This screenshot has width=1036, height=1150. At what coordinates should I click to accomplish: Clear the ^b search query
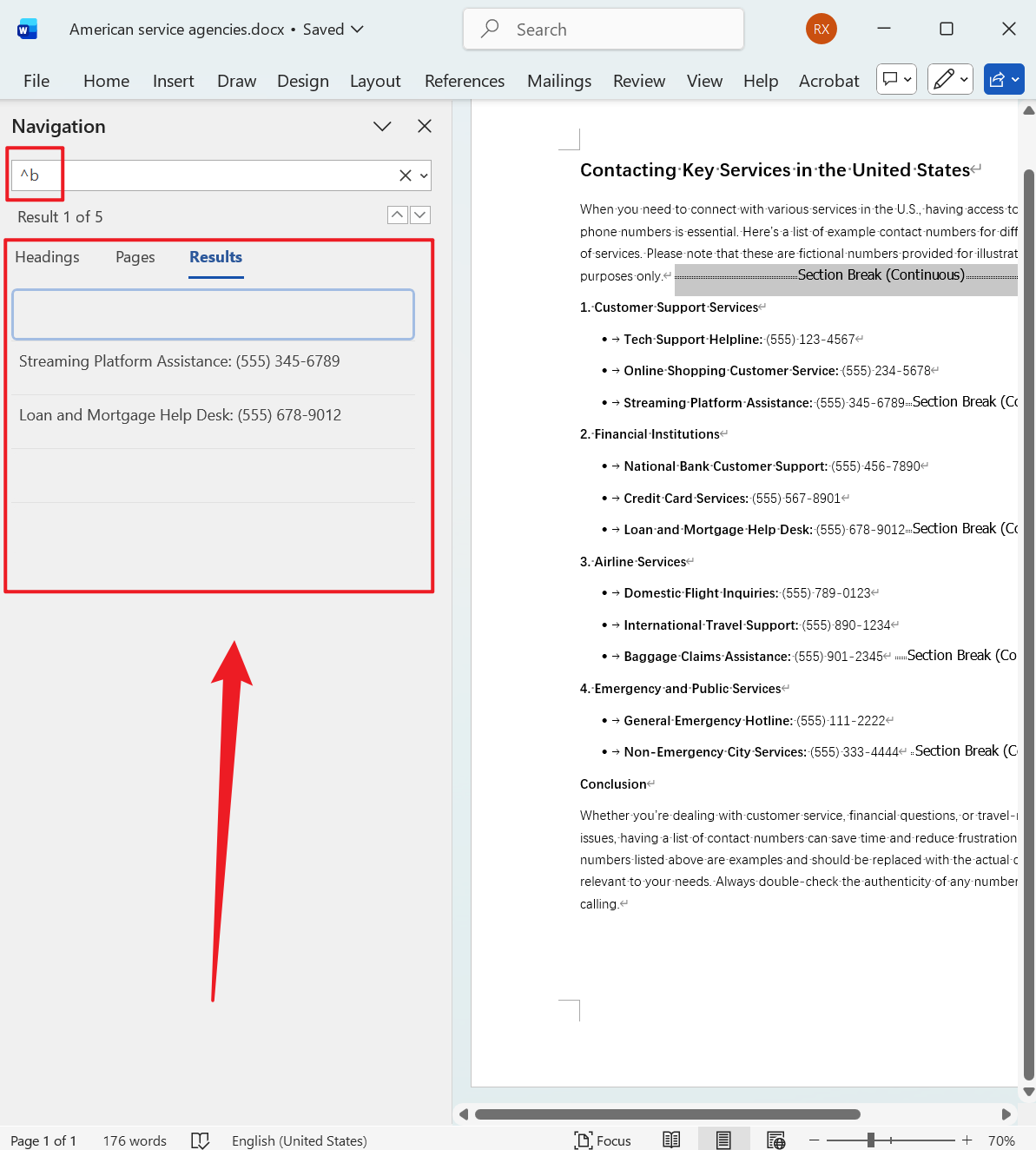(x=404, y=175)
